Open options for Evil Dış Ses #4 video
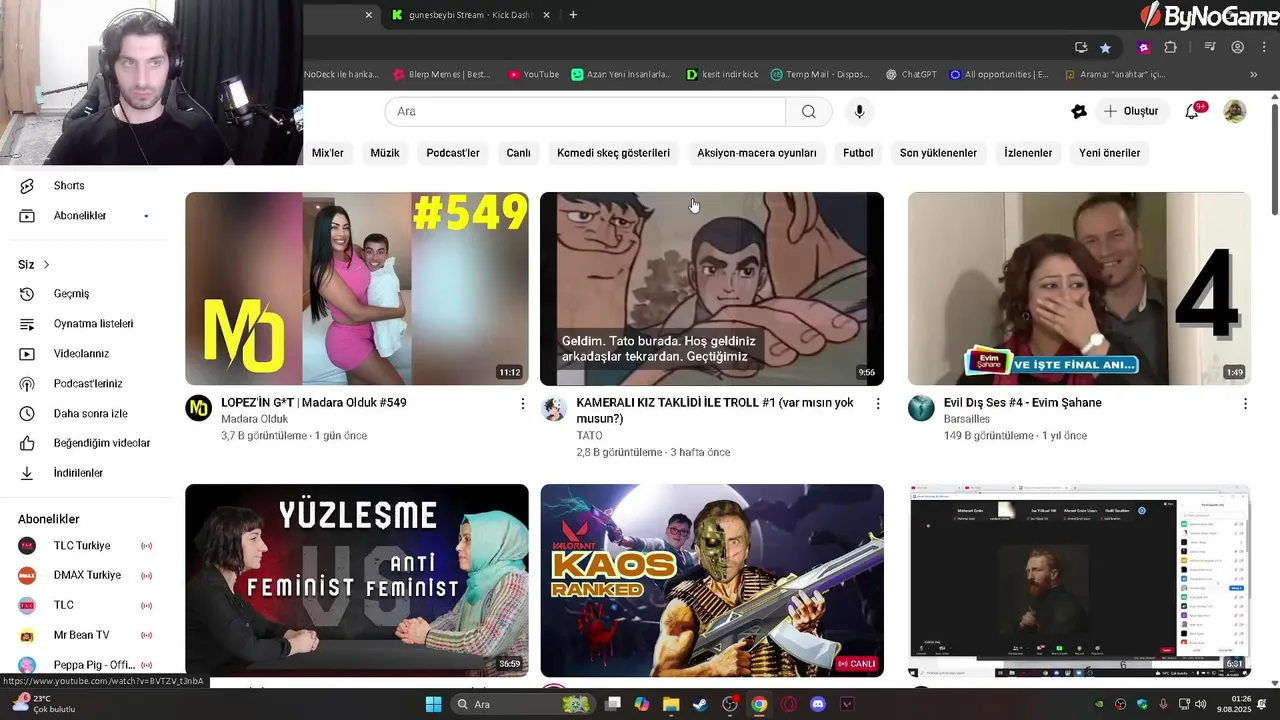Screen dimensions: 1280x720 tap(1245, 403)
